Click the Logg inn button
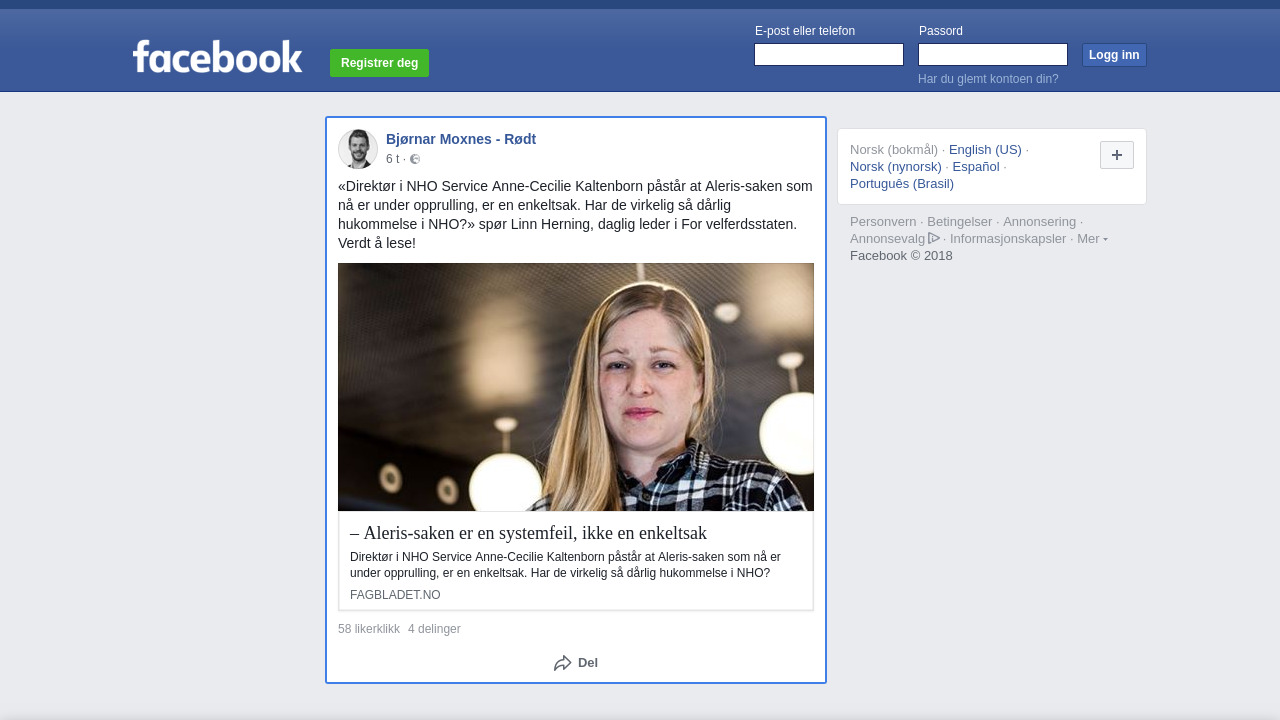The width and height of the screenshot is (1280, 720). 1114,55
